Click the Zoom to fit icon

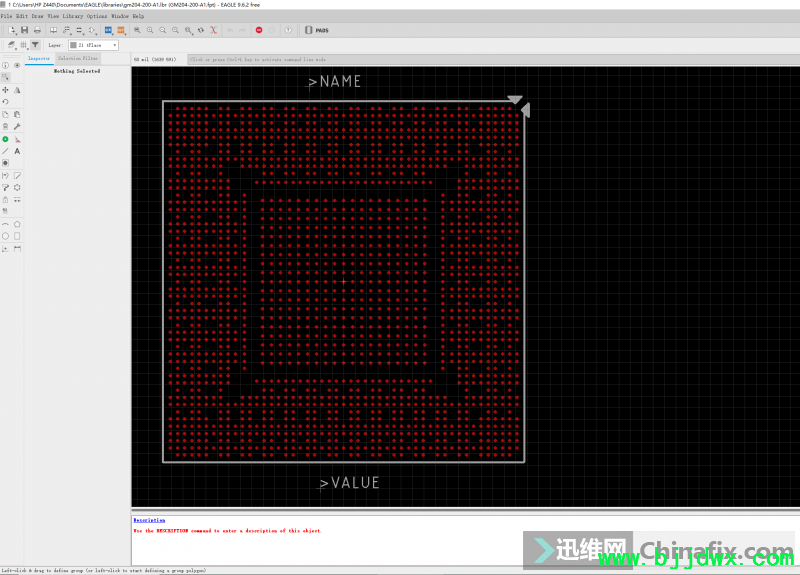pos(137,30)
